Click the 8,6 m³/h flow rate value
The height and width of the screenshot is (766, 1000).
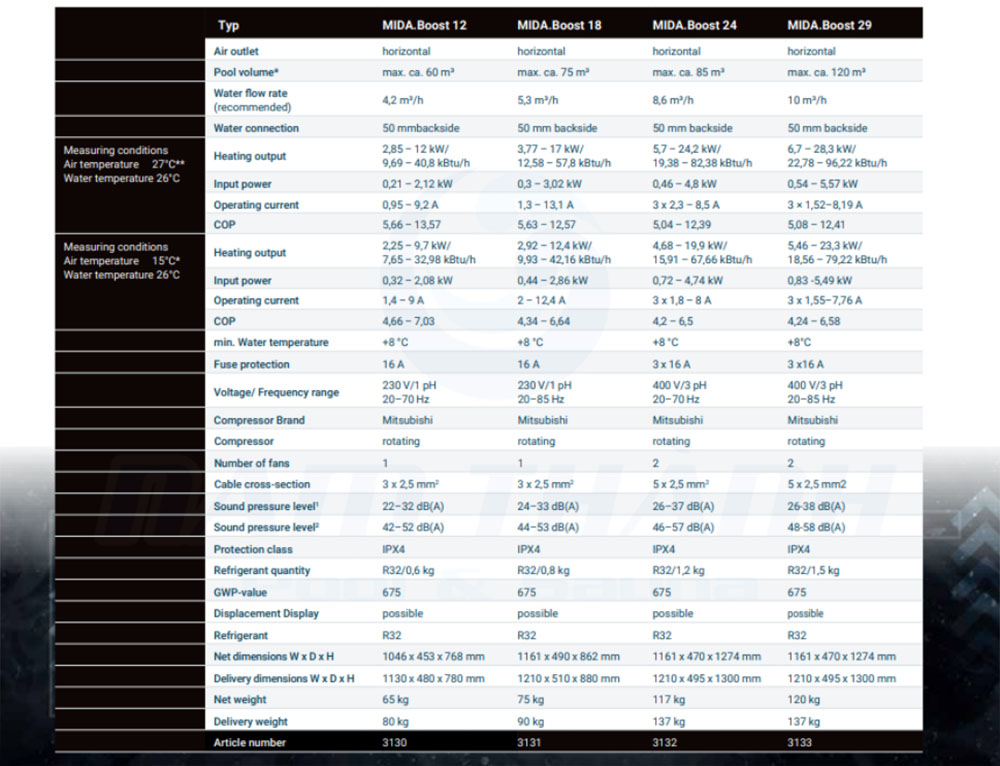673,100
